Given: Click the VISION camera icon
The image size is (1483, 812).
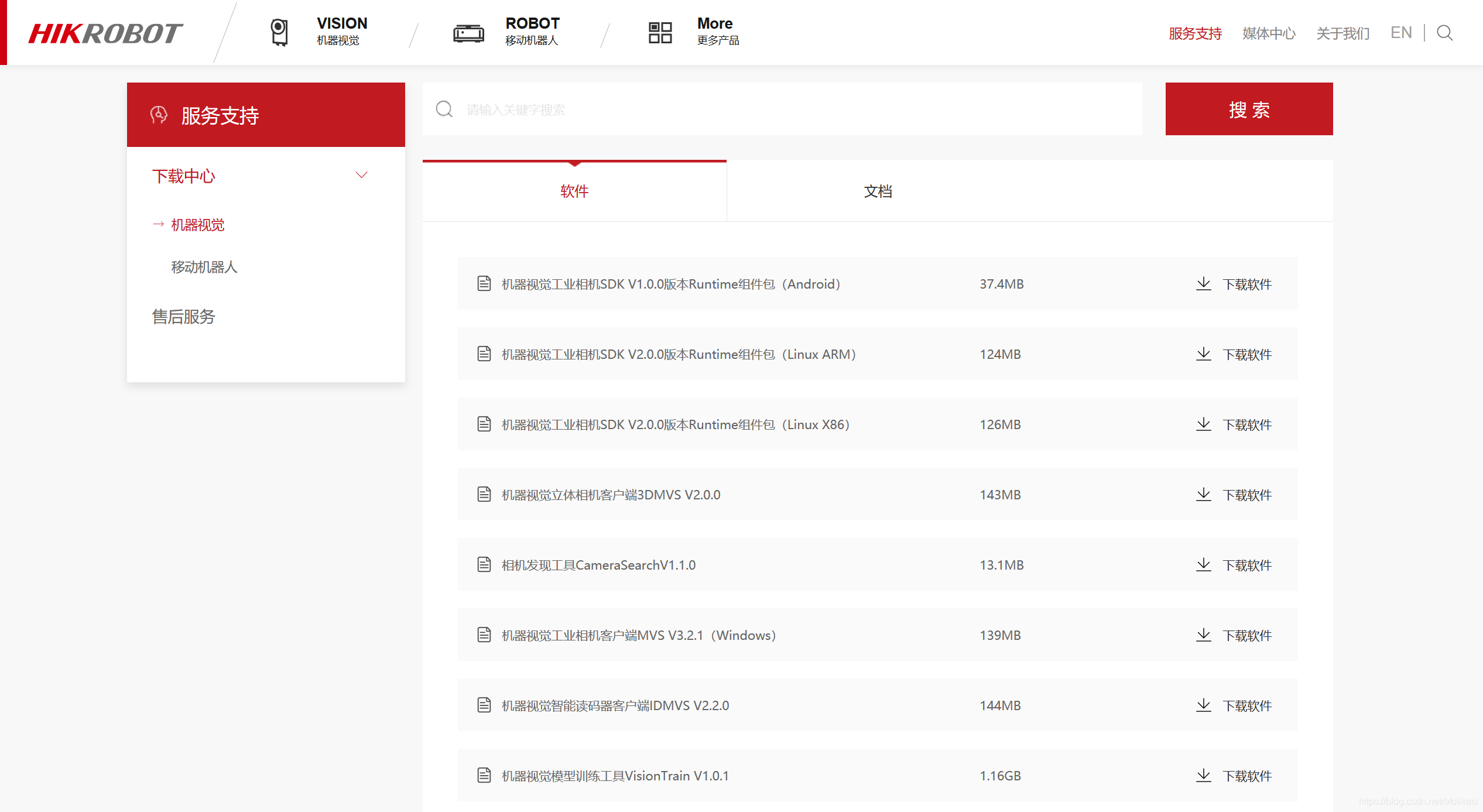Looking at the screenshot, I should tap(279, 32).
